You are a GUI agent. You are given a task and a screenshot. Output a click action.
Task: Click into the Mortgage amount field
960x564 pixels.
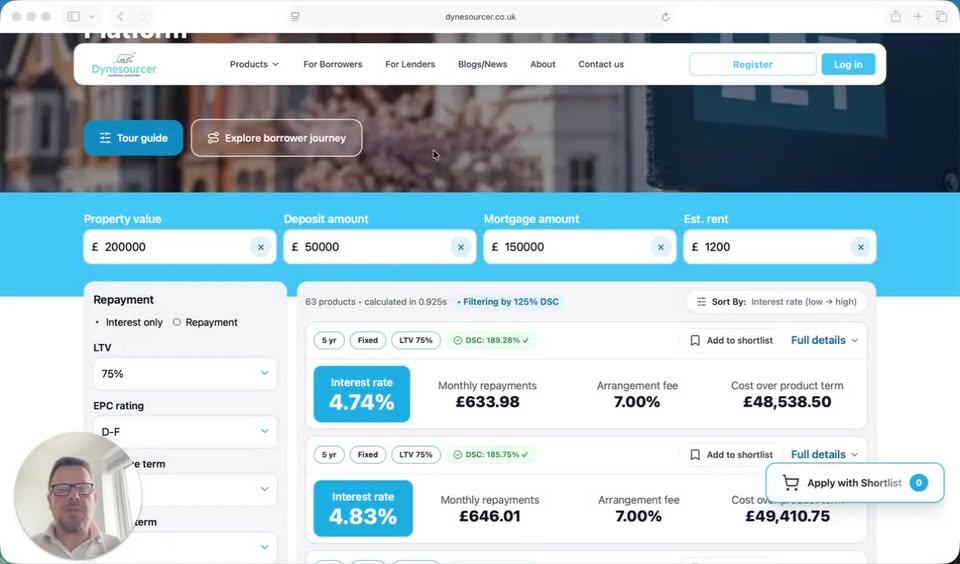[569, 247]
